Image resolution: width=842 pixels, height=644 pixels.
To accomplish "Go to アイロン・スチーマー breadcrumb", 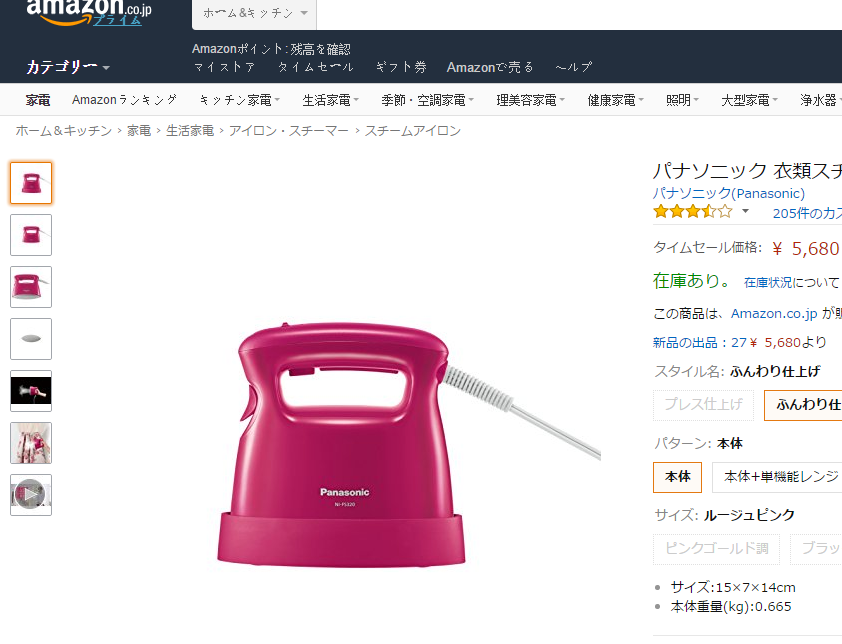I will pyautogui.click(x=288, y=131).
